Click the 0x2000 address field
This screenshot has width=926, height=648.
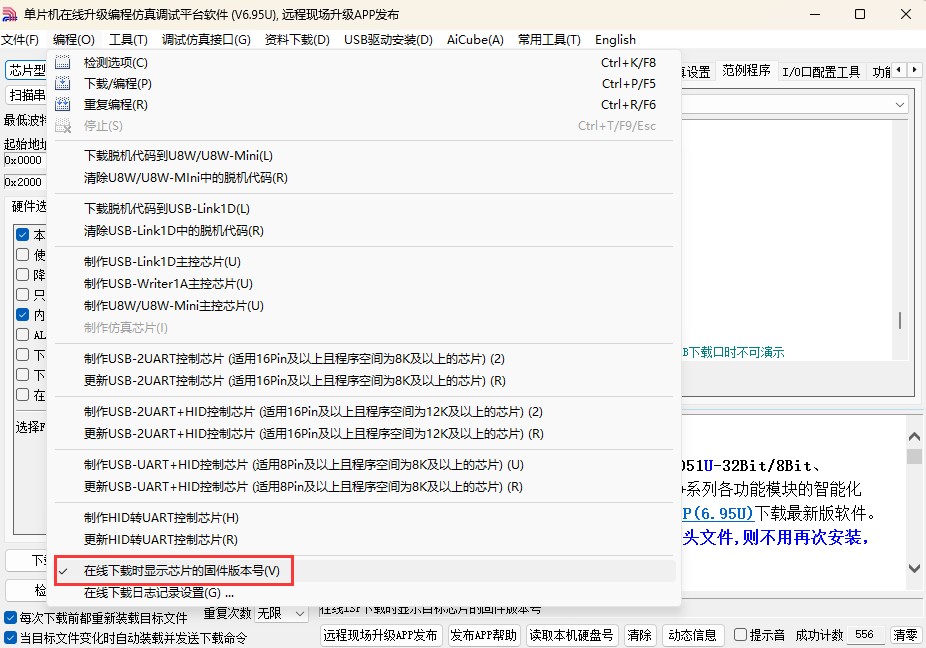coord(25,182)
